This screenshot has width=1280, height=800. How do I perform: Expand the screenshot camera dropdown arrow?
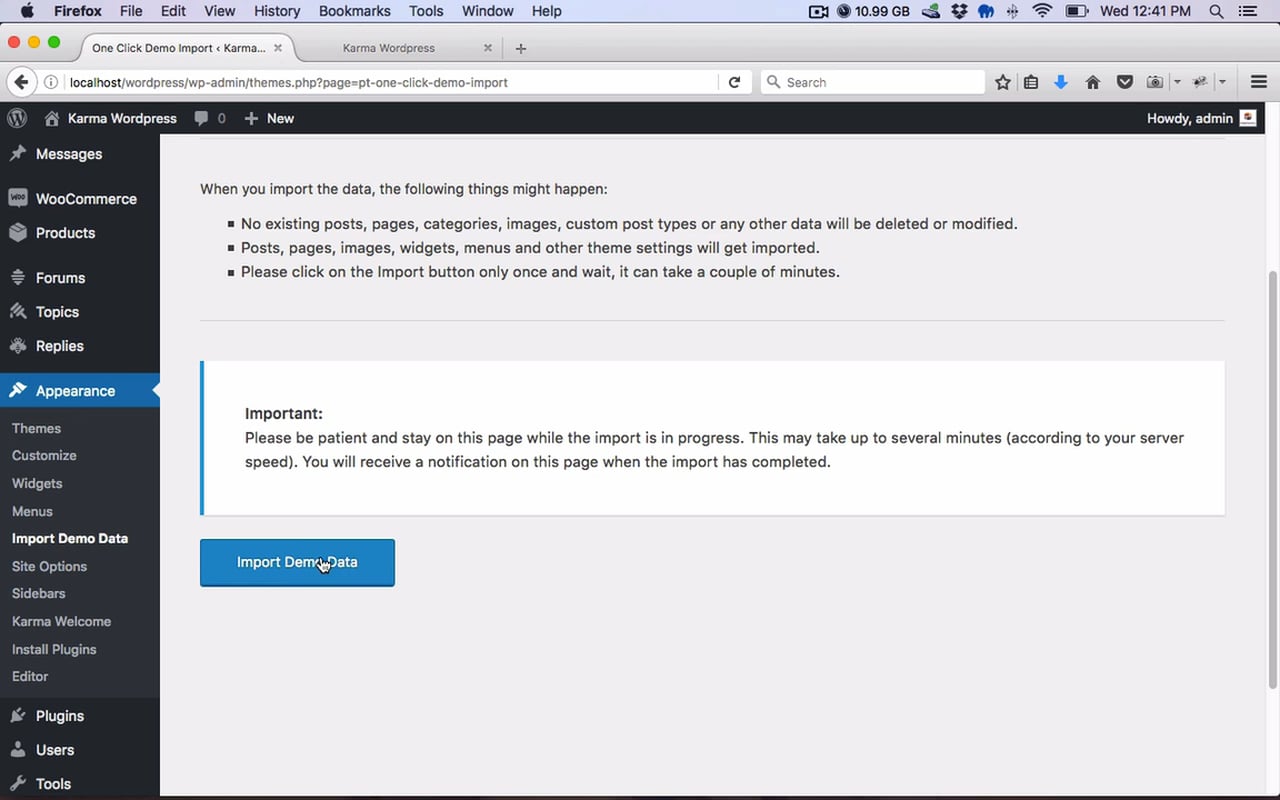coord(1177,82)
